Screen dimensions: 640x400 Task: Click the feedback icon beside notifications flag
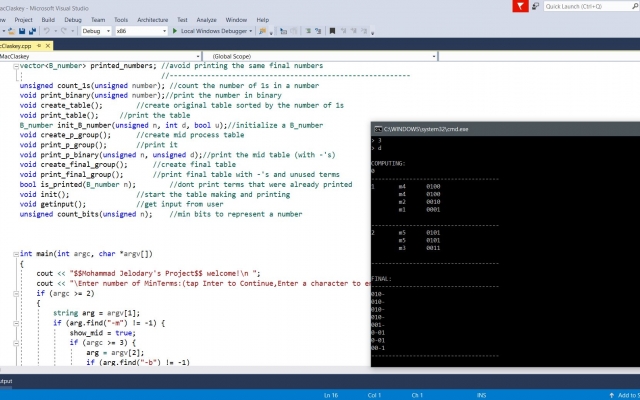[536, 6]
